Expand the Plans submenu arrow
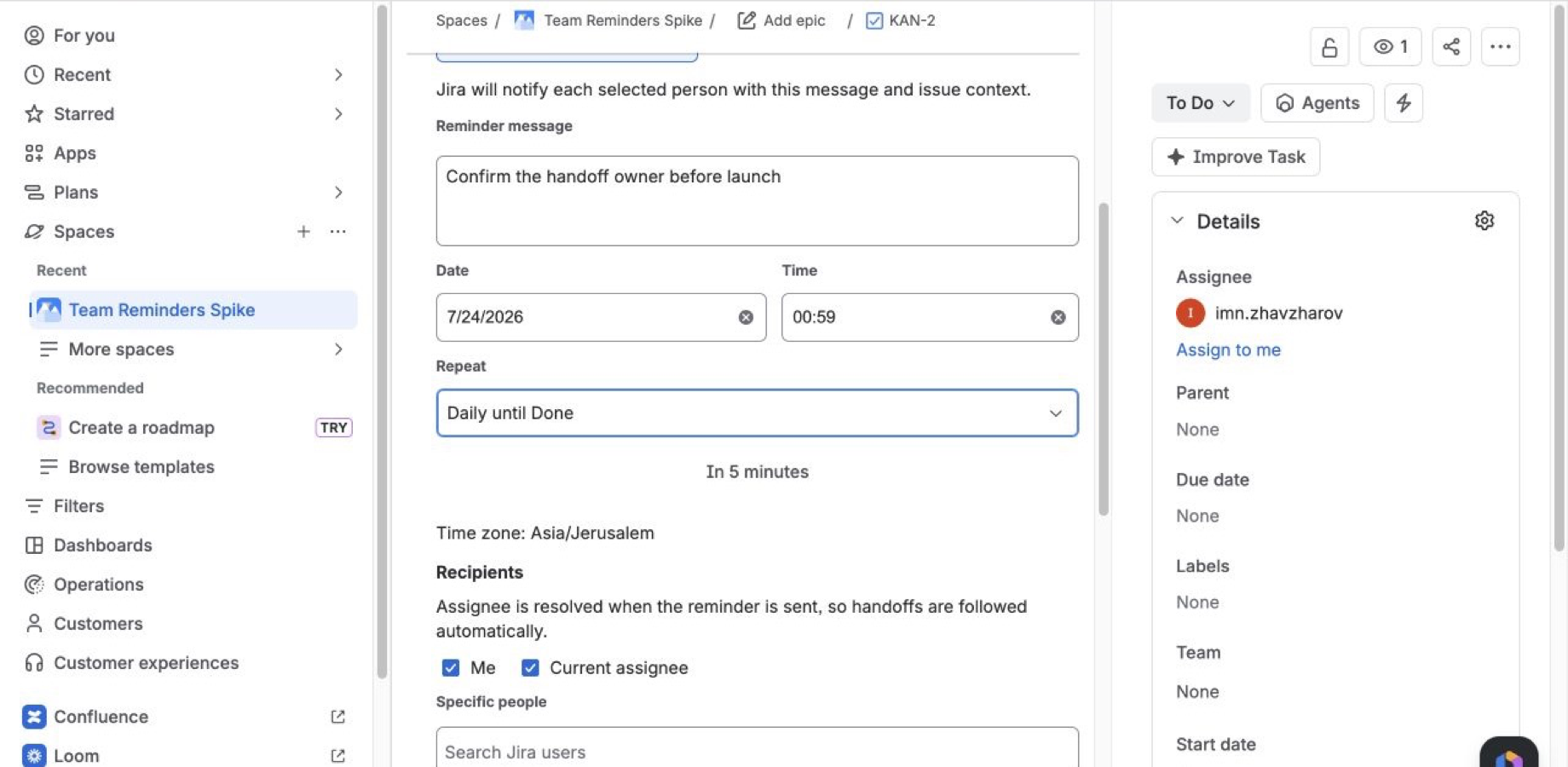This screenshot has height=767, width=1568. tap(338, 192)
